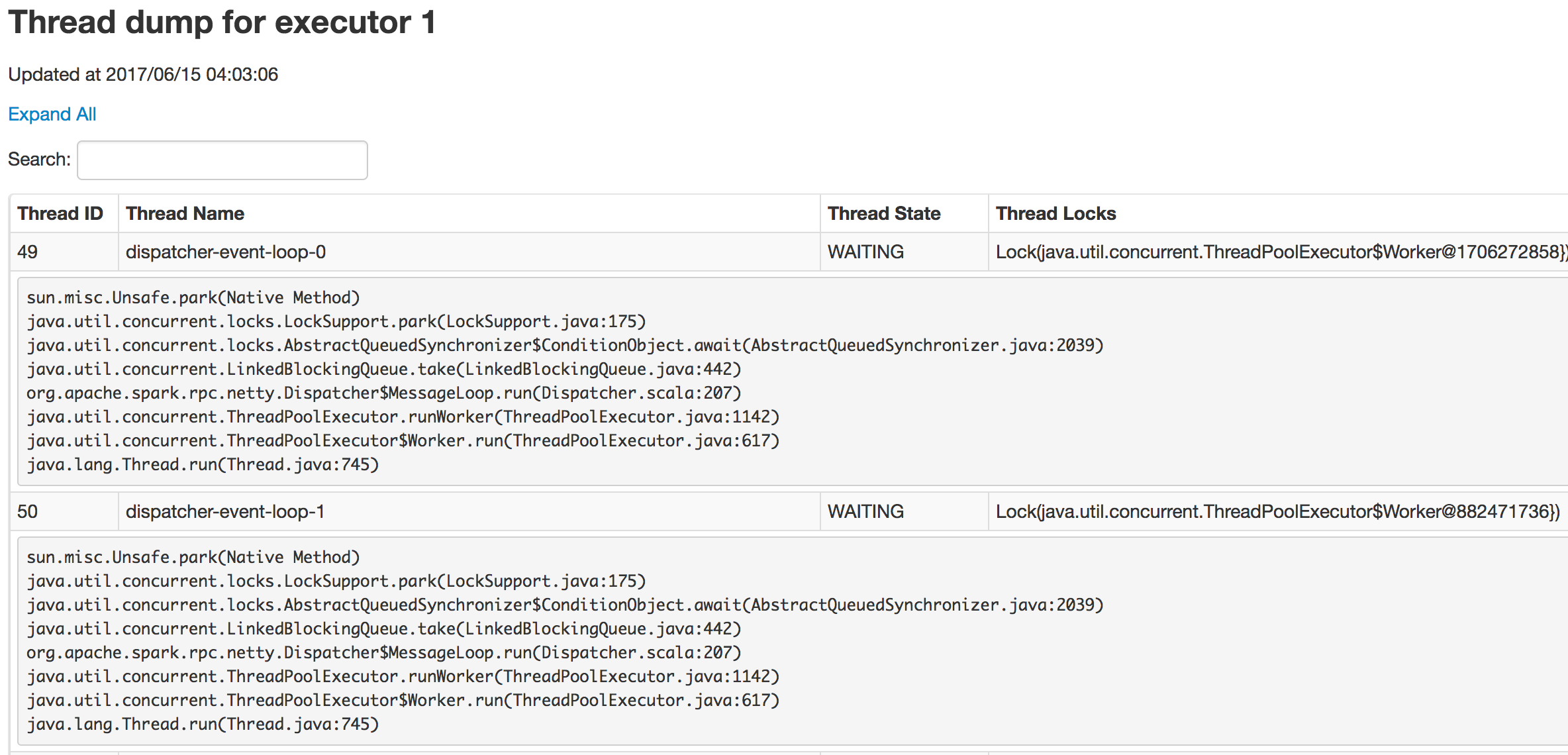Click WAITING state of dispatcher-event-loop-1
Image resolution: width=1568 pixels, height=755 pixels.
(x=865, y=511)
